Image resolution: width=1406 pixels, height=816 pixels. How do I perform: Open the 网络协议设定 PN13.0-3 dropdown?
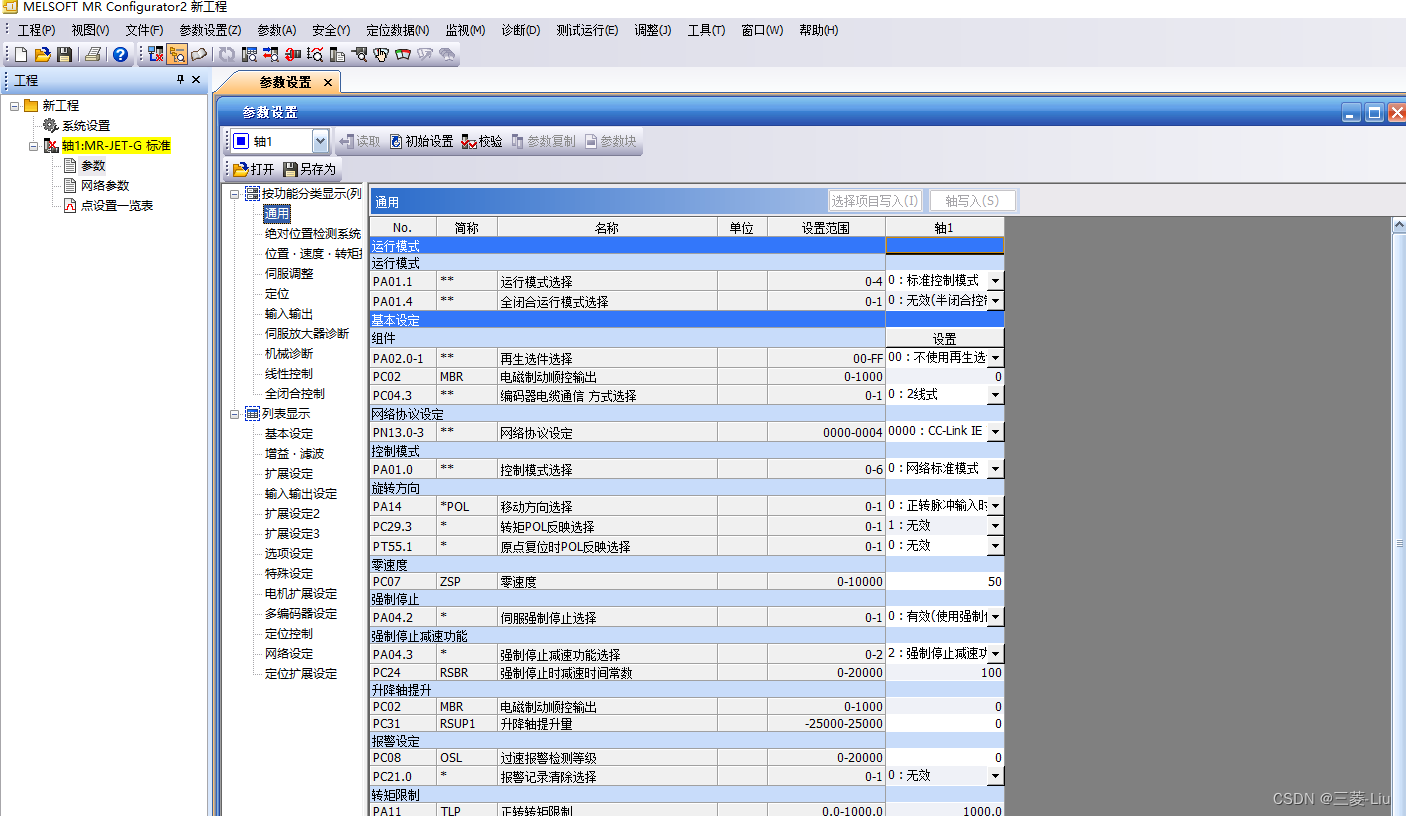coord(994,431)
